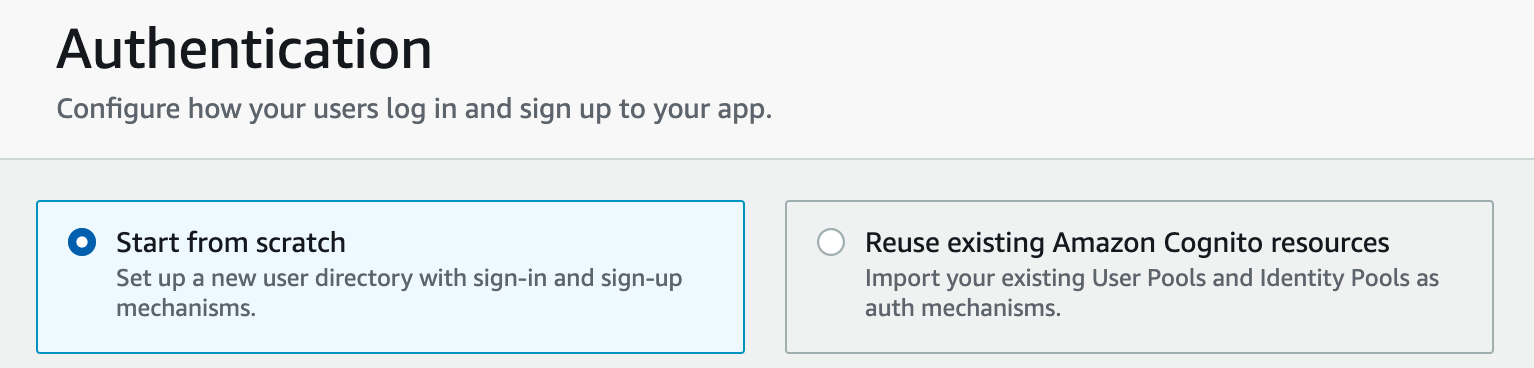Enable the unselected Cognito resources radio circle
1534x368 pixels.
[x=831, y=243]
